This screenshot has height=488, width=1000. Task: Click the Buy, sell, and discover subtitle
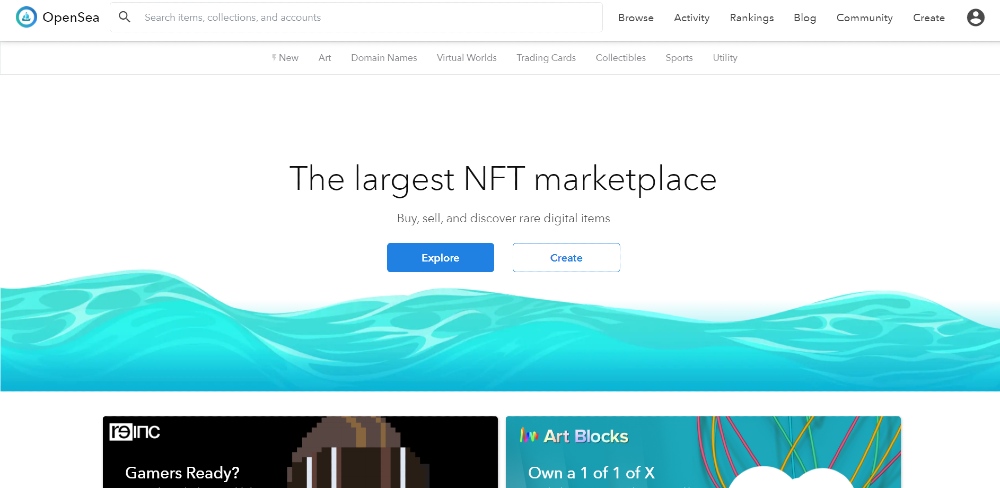503,218
